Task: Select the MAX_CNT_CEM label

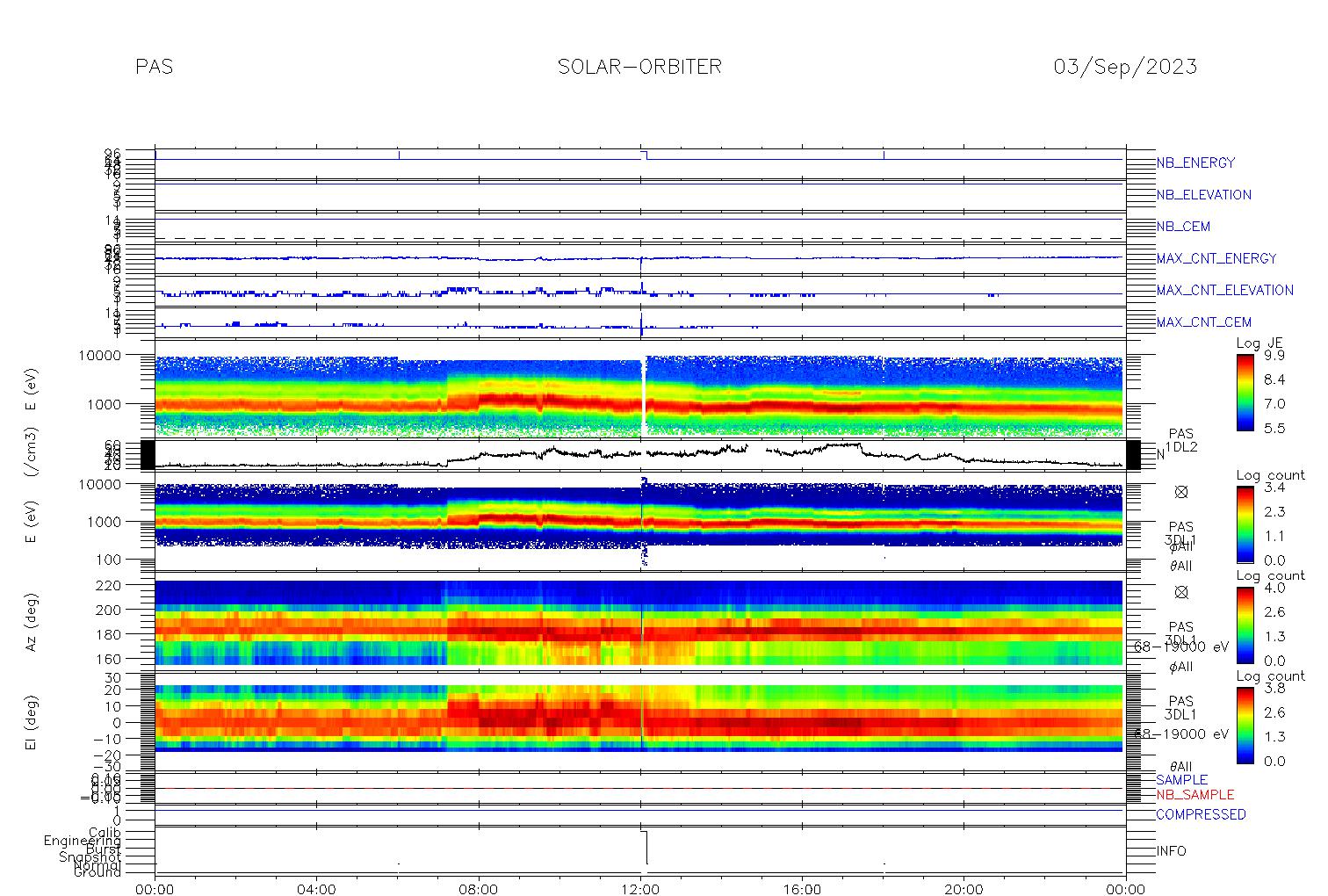Action: tap(1204, 322)
